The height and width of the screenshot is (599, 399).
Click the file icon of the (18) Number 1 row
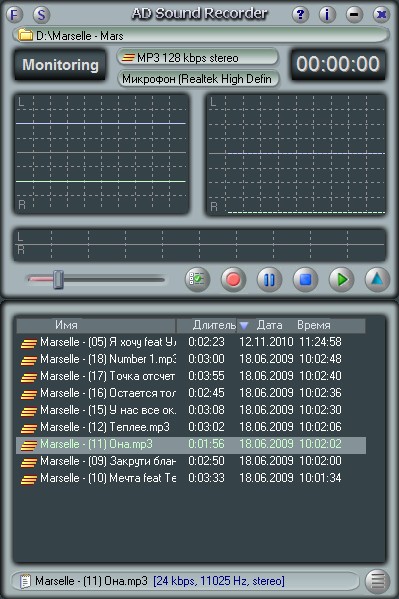[x=29, y=360]
